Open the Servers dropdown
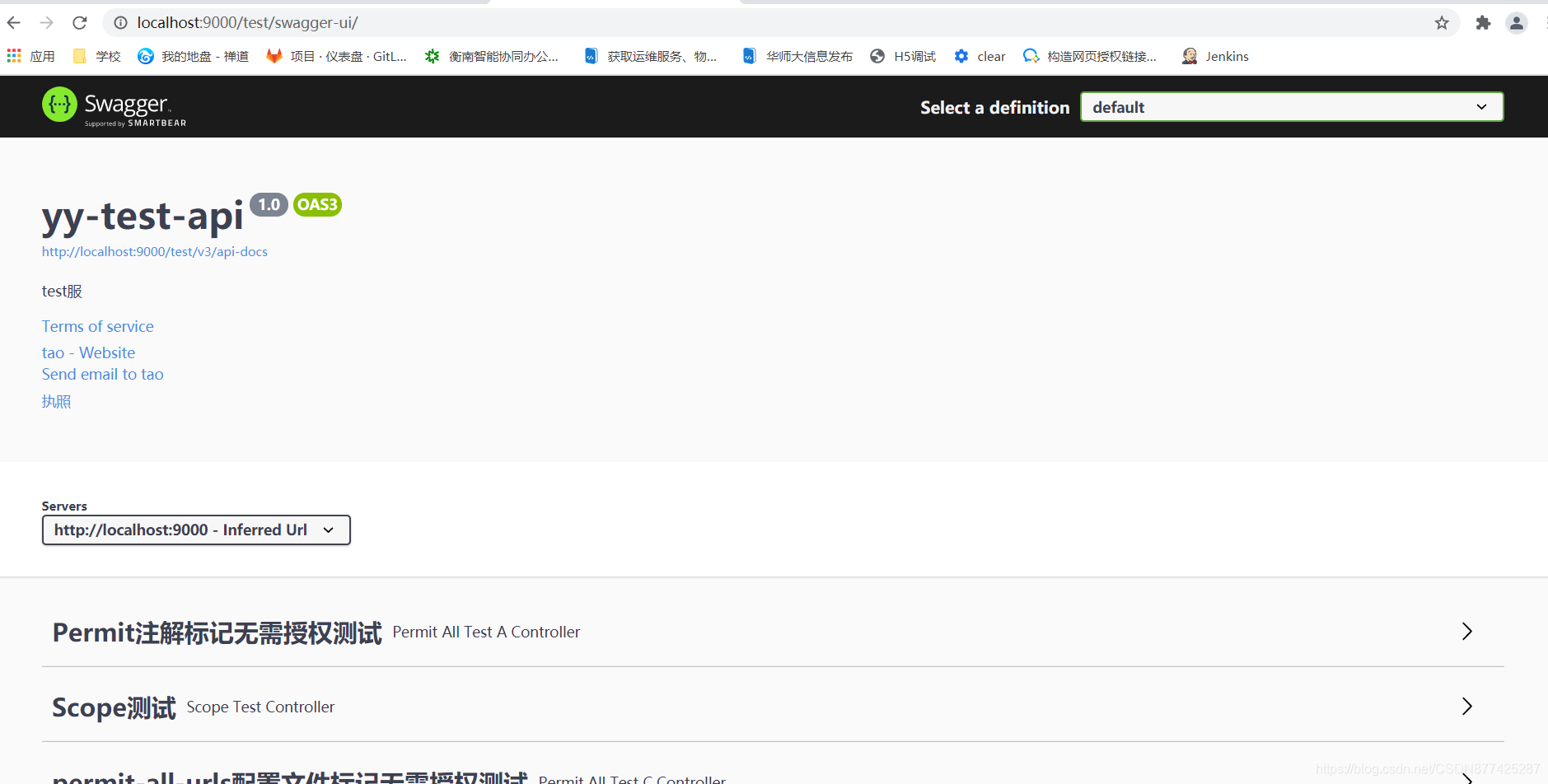Screen dimensions: 1548x784 pyautogui.click(x=195, y=530)
